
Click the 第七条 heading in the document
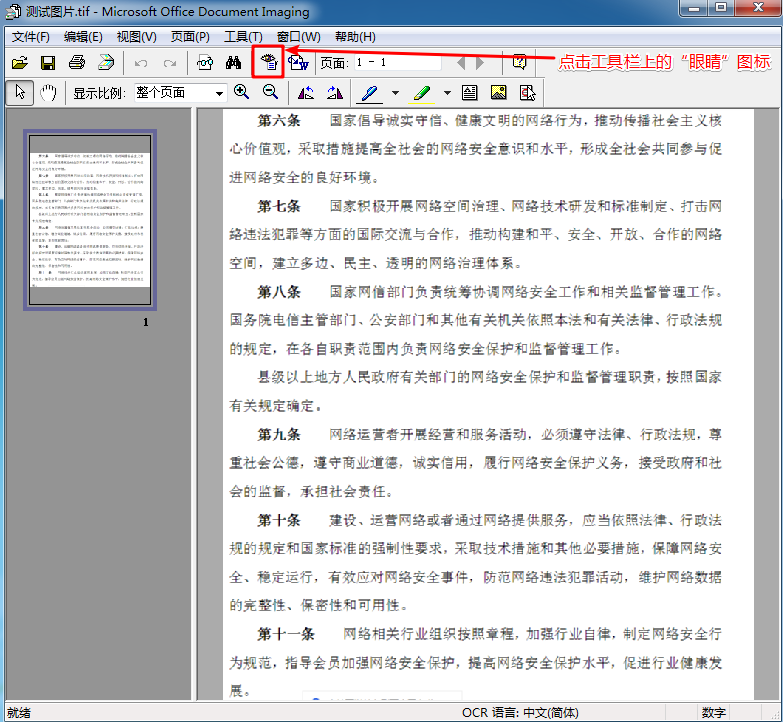[x=279, y=206]
